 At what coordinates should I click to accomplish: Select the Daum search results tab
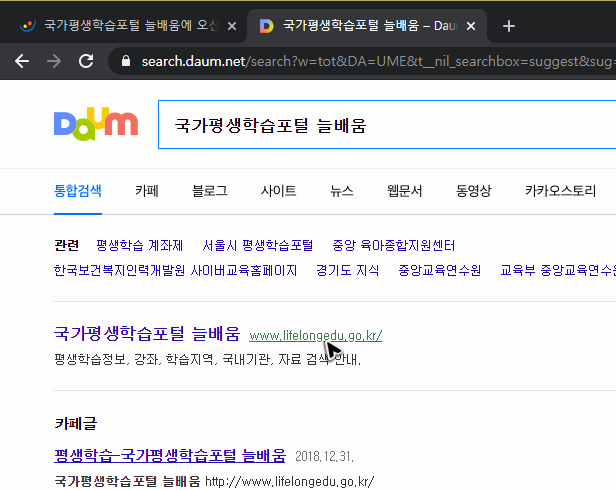coord(367,26)
